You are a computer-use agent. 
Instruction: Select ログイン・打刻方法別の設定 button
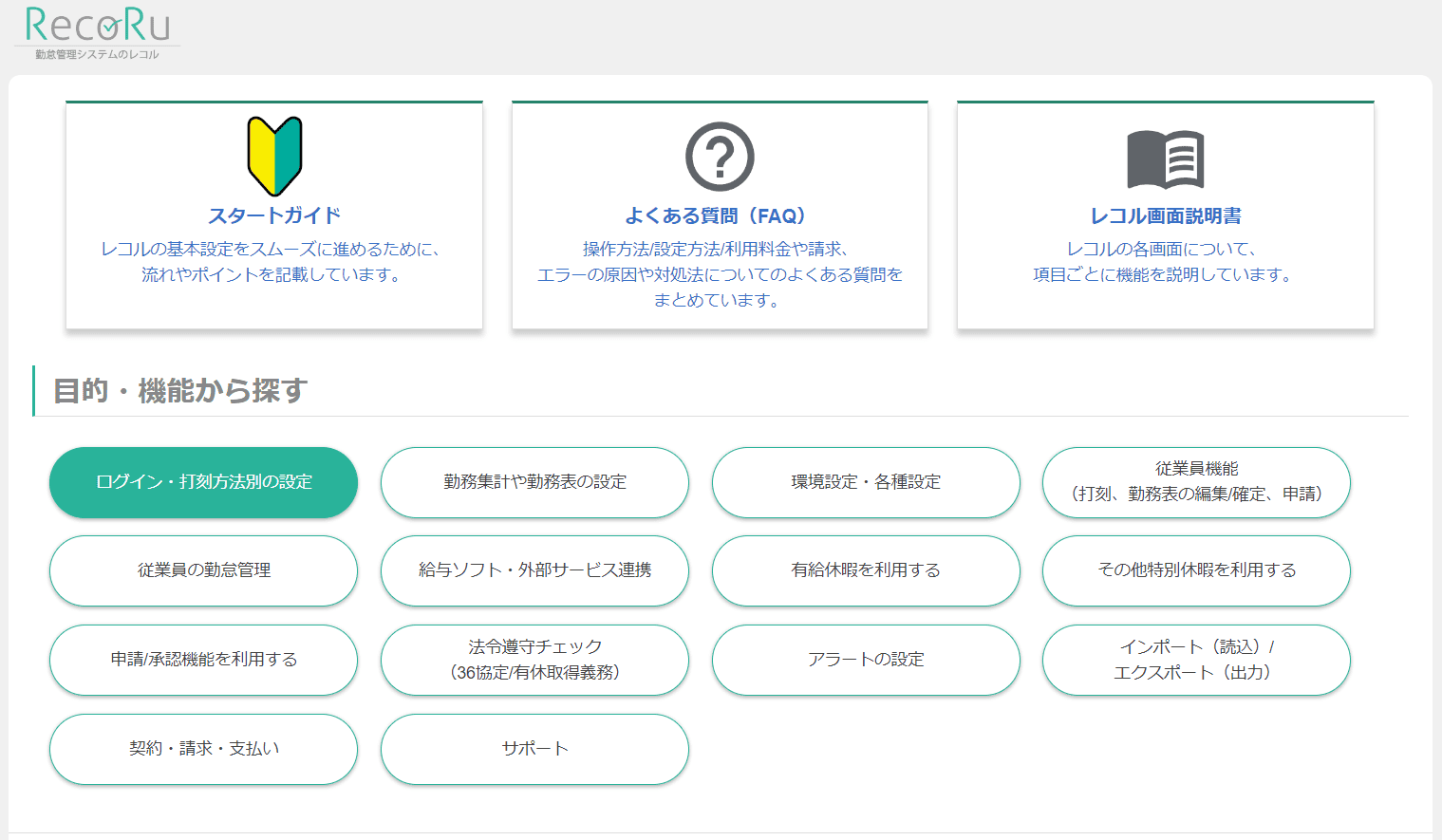point(203,482)
